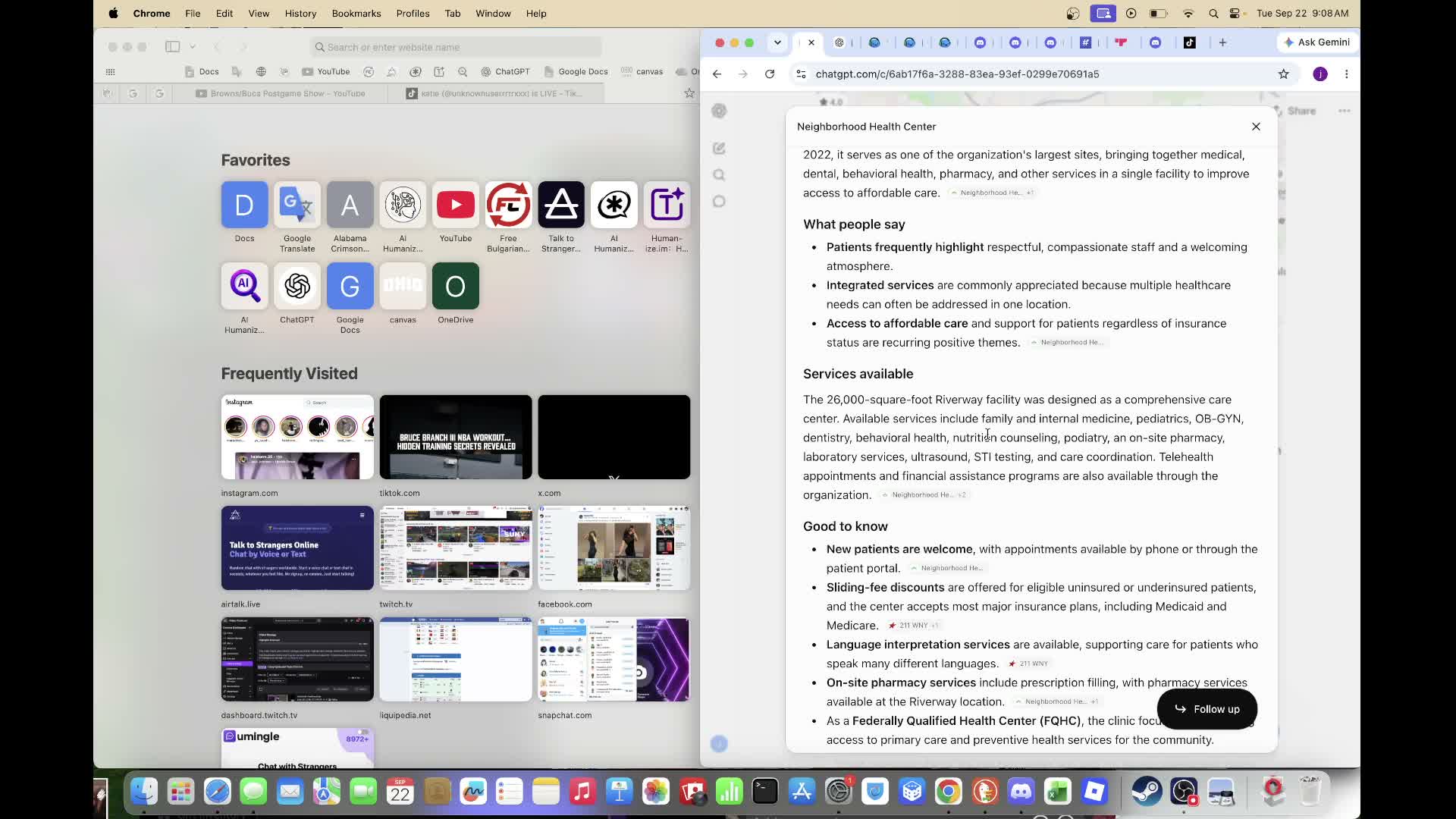Viewport: 1456px width, 819px height.
Task: Open instagram.com frequently visited thumbnail
Action: (297, 437)
